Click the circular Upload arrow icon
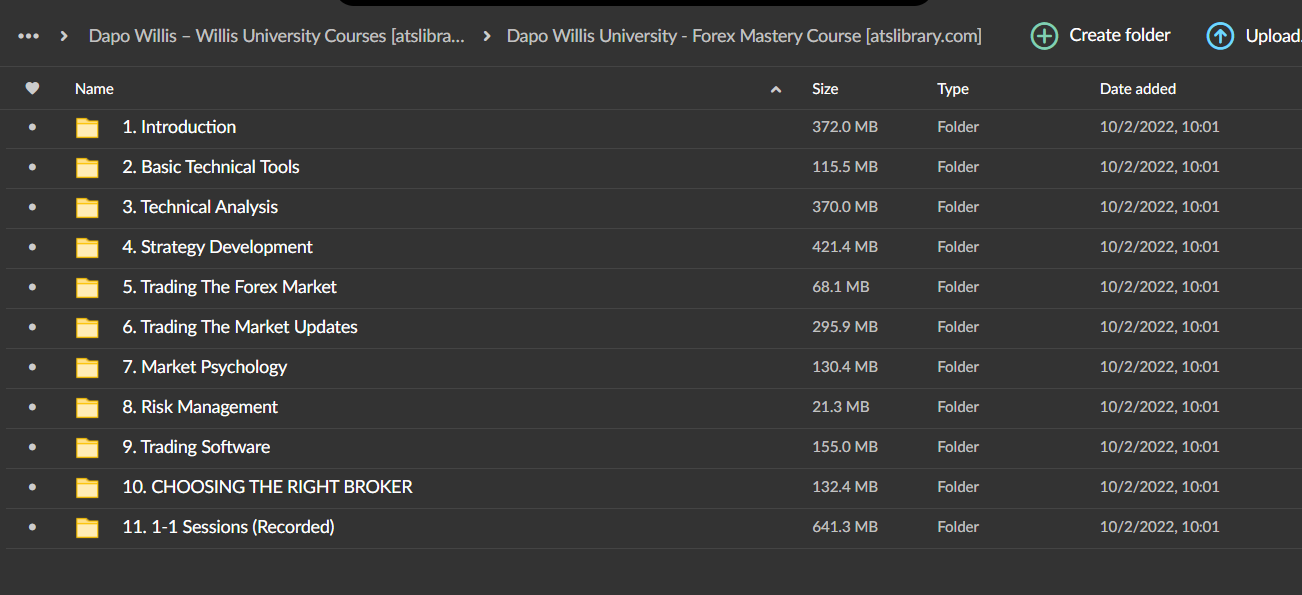 [x=1220, y=35]
